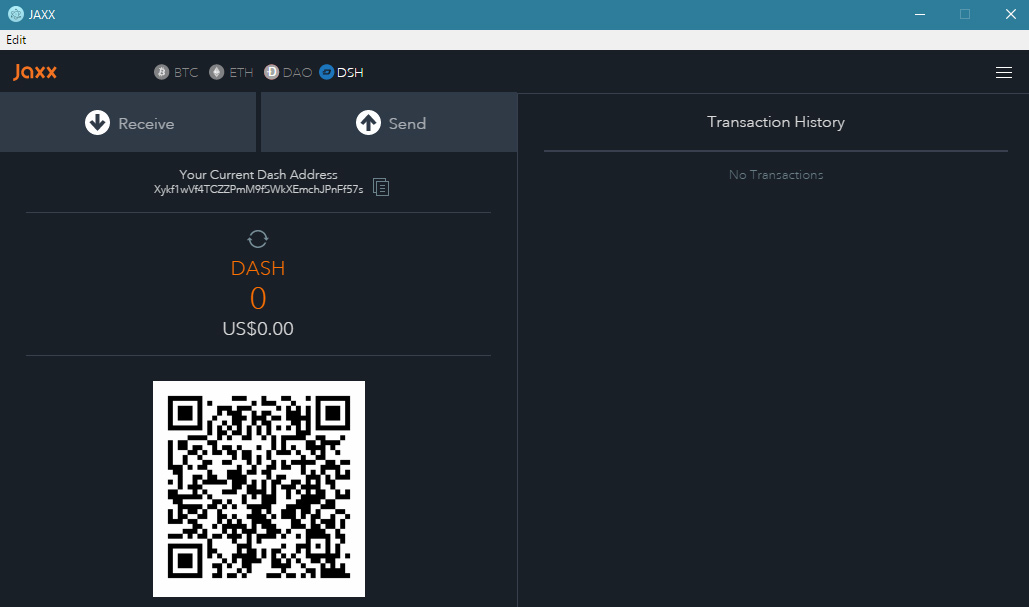Refresh the balance using the sync icon
The width and height of the screenshot is (1029, 607).
[258, 238]
